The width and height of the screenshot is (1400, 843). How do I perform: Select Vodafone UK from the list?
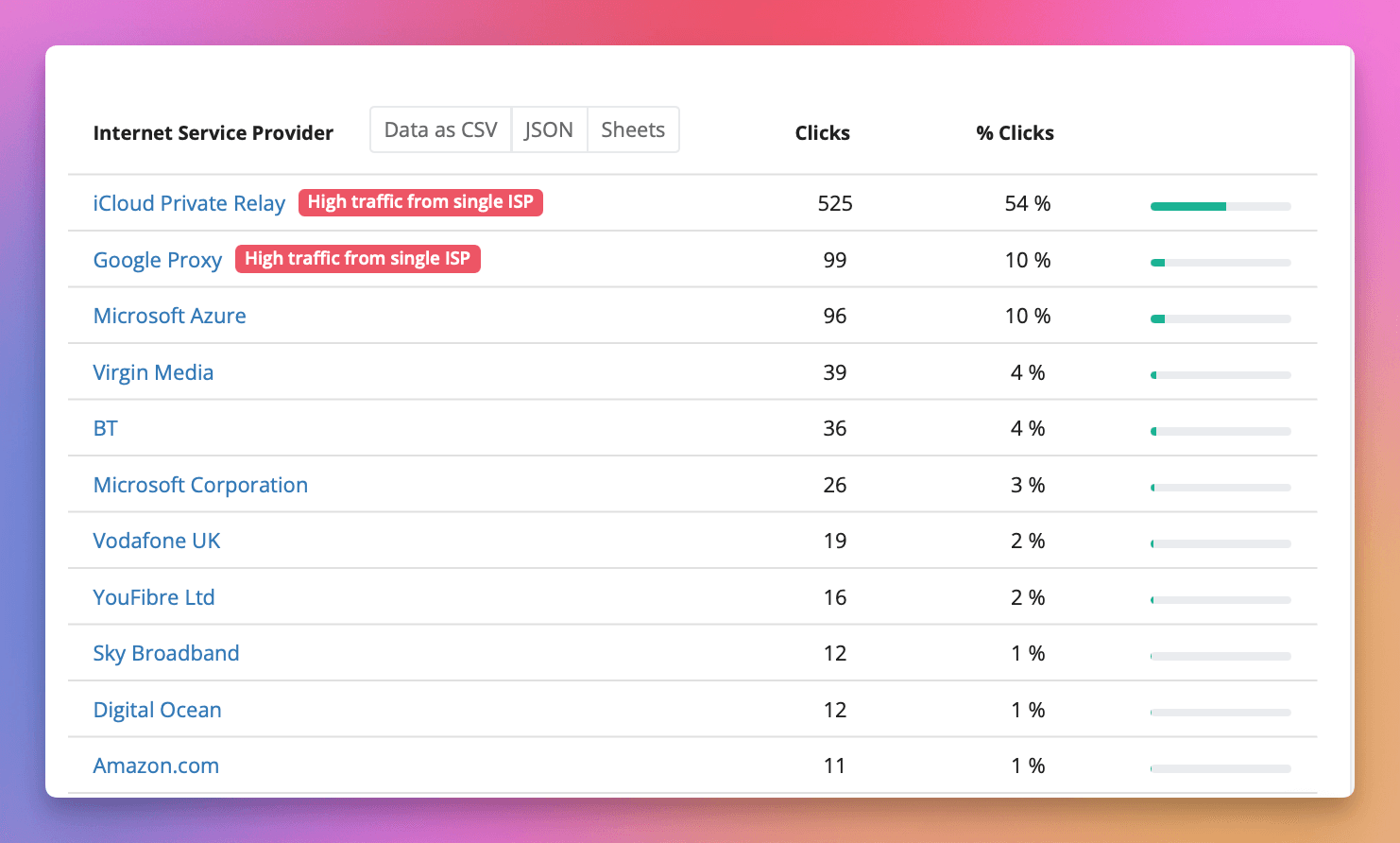tap(157, 541)
